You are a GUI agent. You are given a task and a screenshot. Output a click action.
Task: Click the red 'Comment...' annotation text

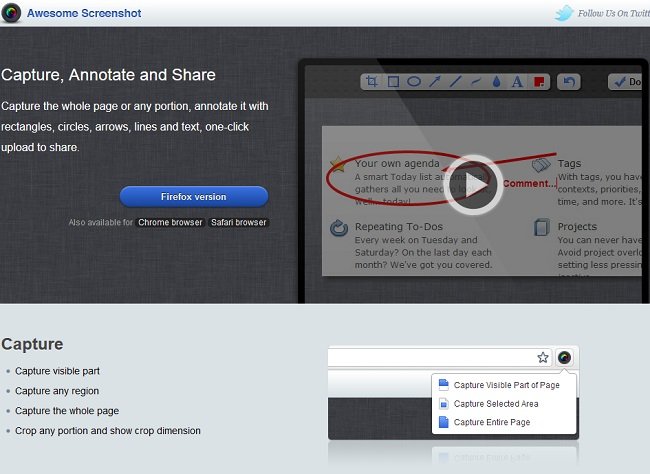tap(529, 183)
